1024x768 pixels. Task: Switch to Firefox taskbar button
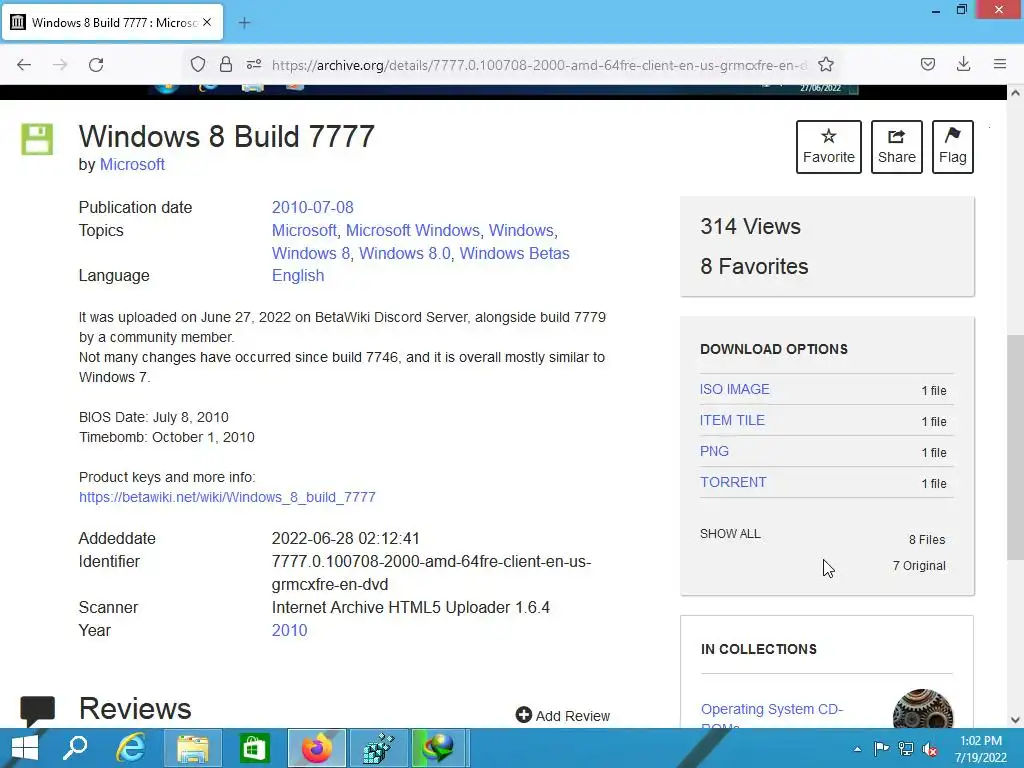pyautogui.click(x=317, y=748)
